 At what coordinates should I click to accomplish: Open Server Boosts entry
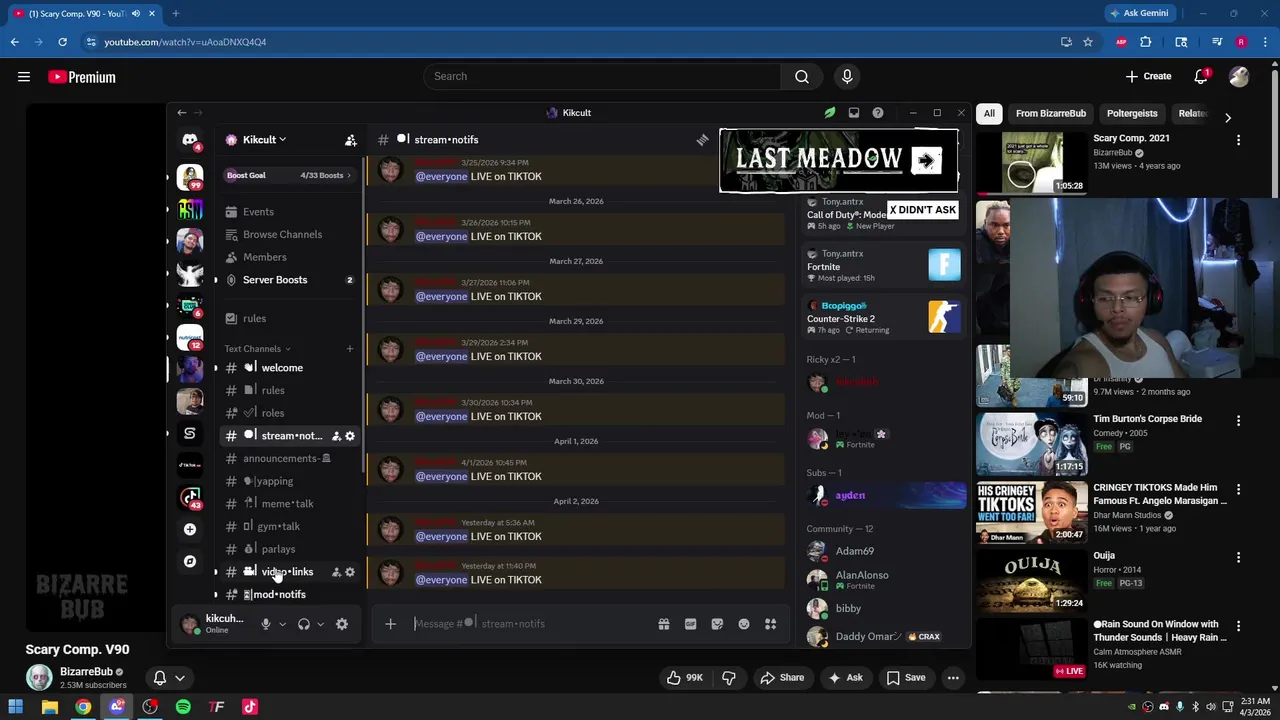[290, 280]
